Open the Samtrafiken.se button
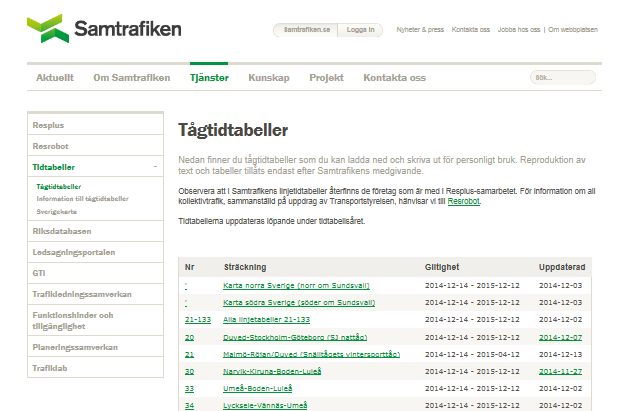 click(x=306, y=30)
